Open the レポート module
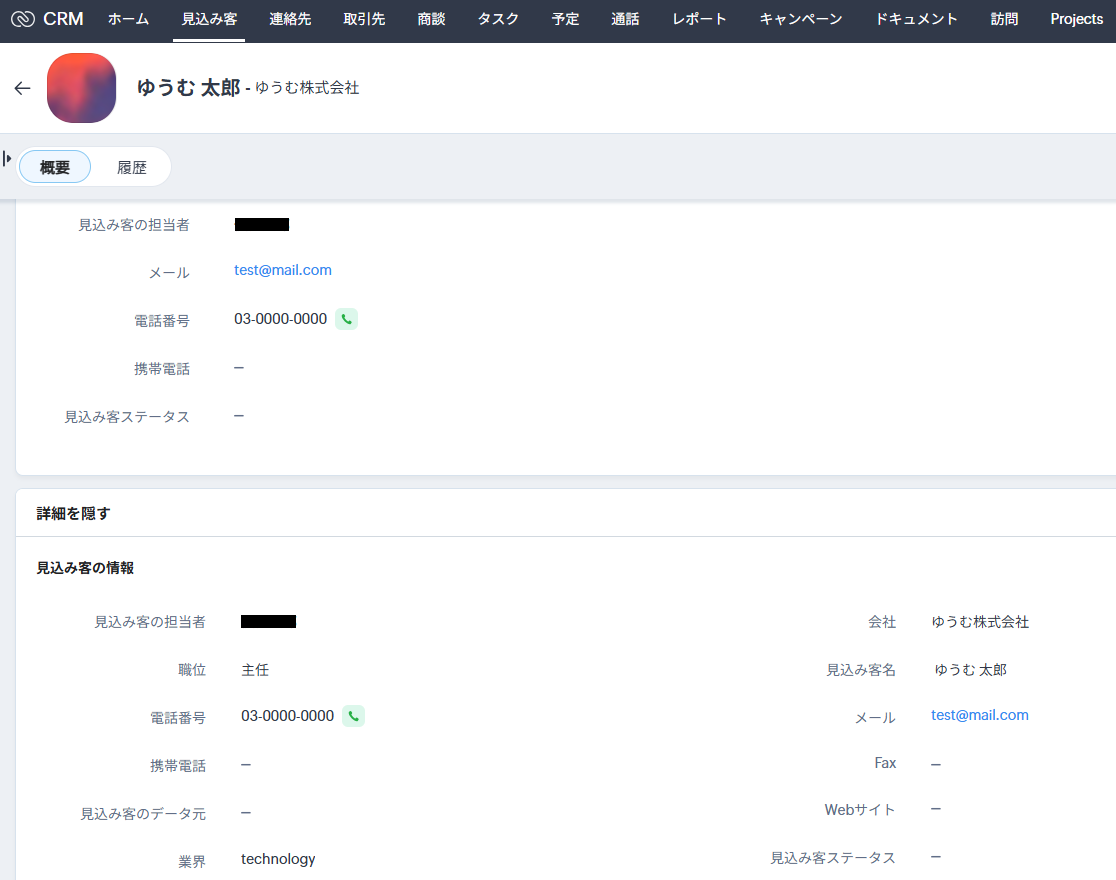 click(699, 19)
